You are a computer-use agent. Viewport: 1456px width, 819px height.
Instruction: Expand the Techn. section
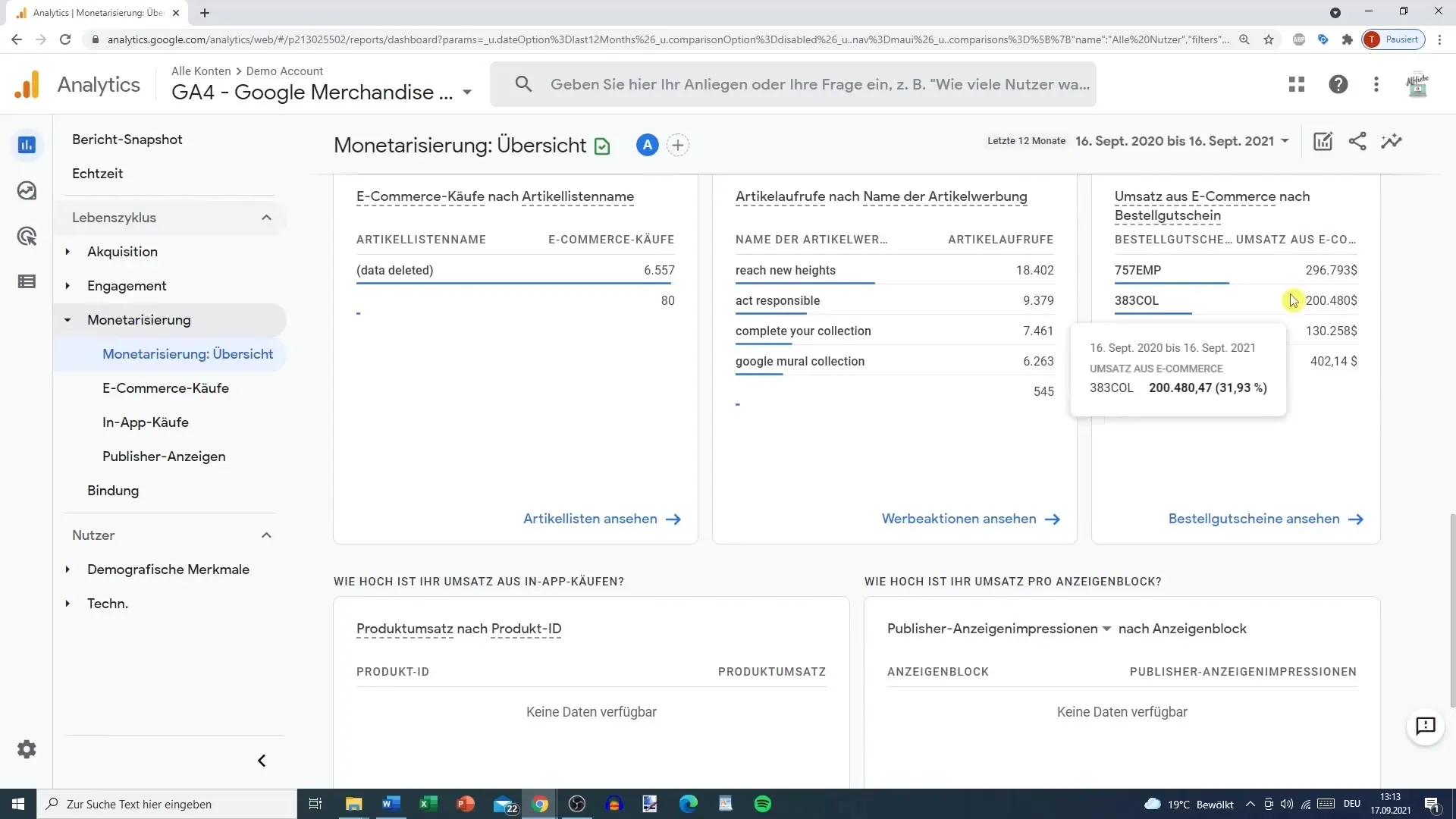67,604
